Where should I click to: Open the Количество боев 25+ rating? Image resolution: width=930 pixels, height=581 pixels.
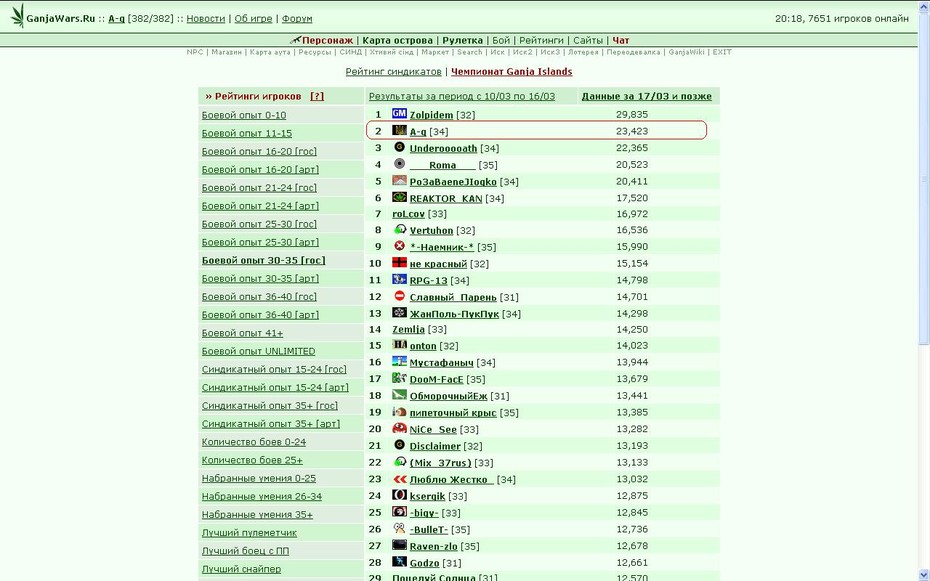[252, 460]
